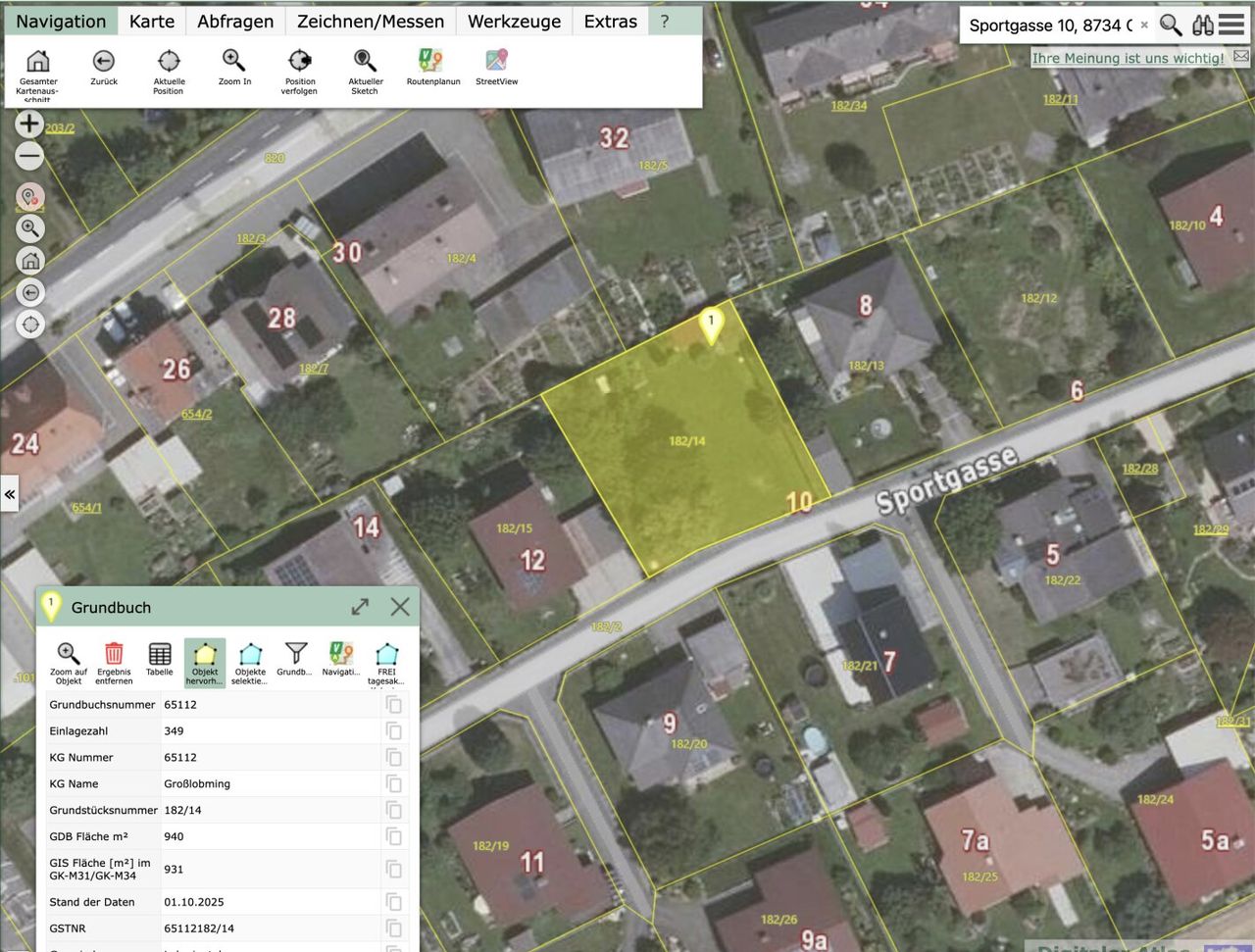The width and height of the screenshot is (1255, 952).
Task: Open the Tabelle view of results
Action: (160, 654)
